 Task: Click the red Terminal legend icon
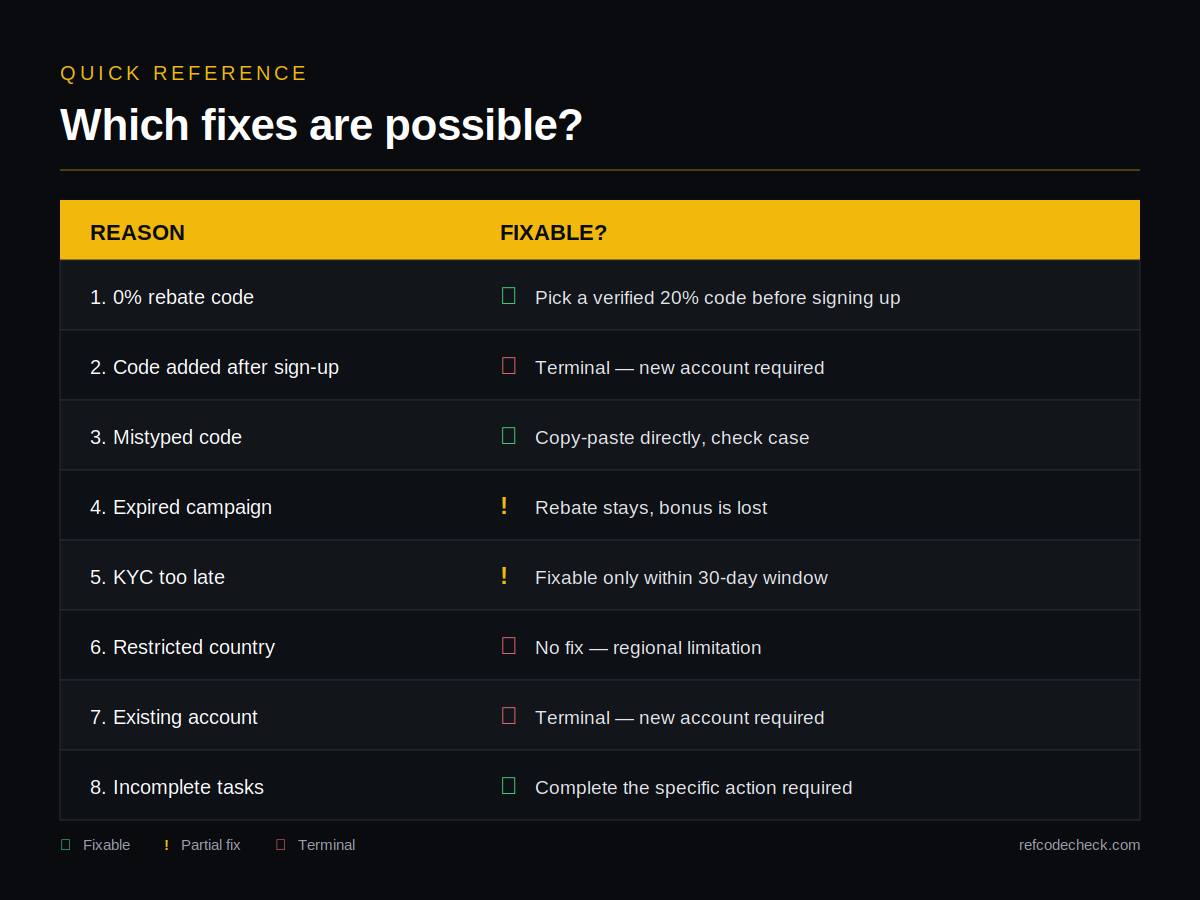(280, 845)
